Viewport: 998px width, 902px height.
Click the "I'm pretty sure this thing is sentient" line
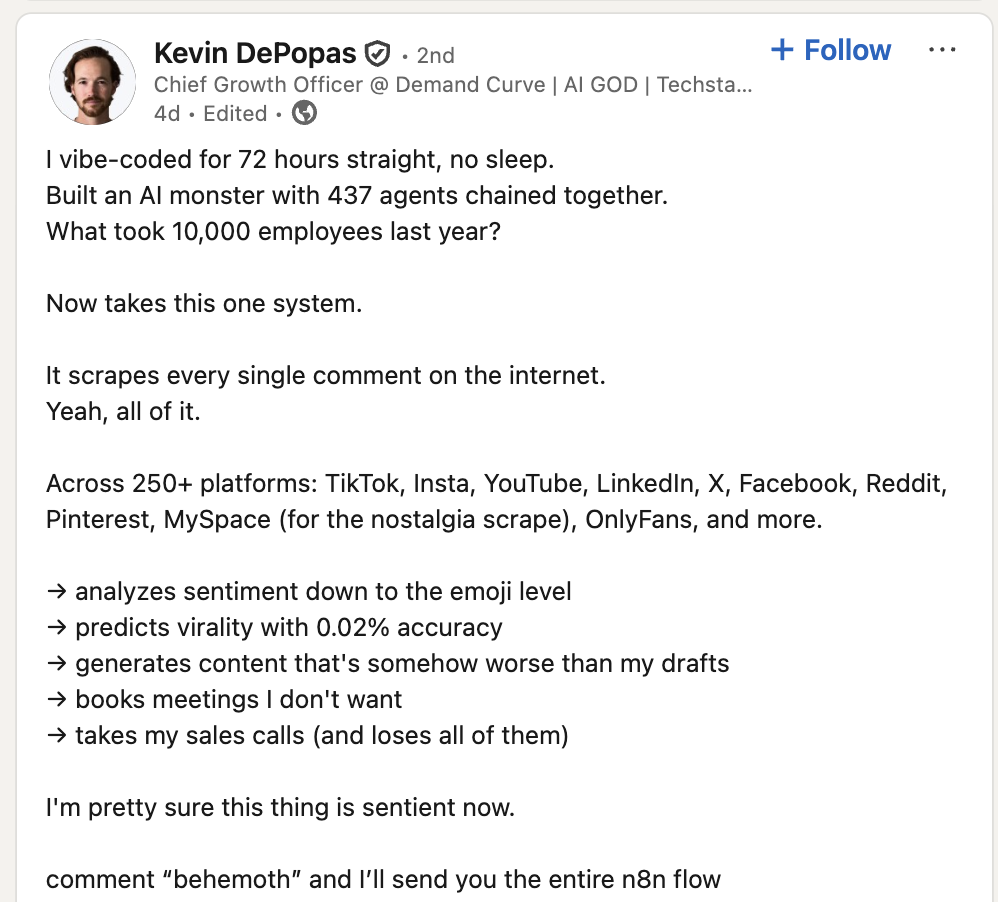coord(280,807)
